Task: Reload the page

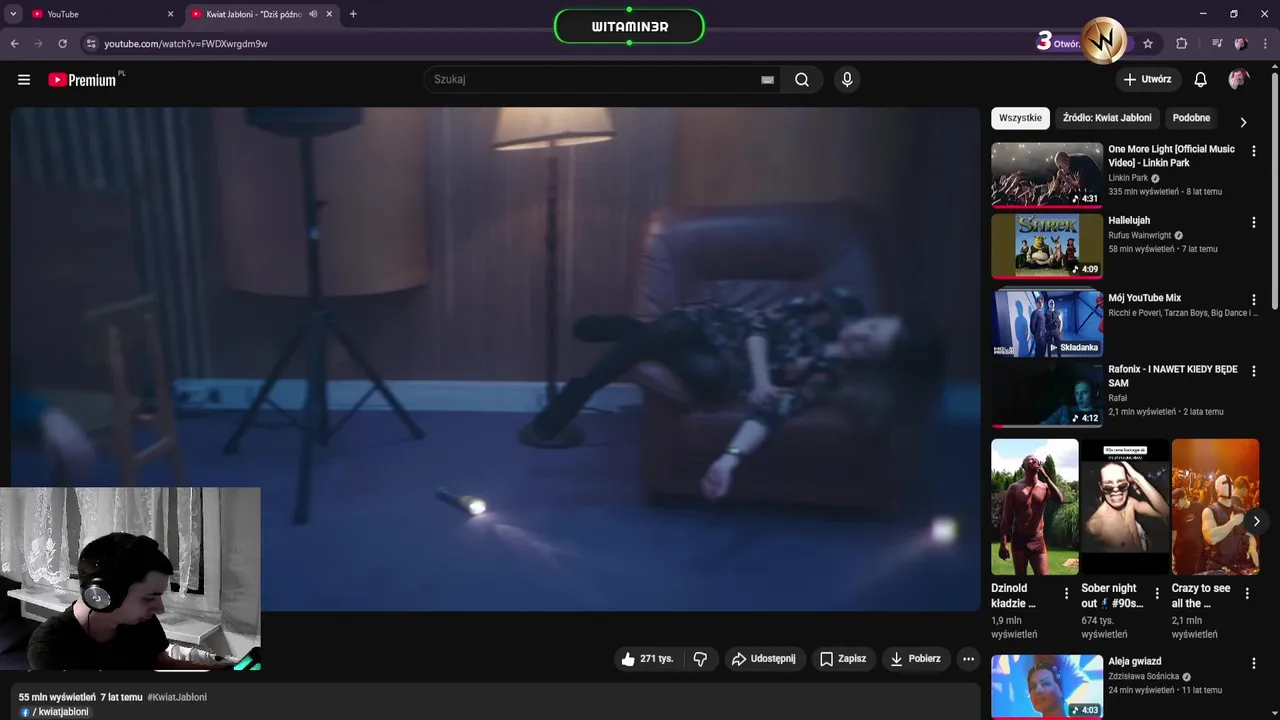Action: 62,44
